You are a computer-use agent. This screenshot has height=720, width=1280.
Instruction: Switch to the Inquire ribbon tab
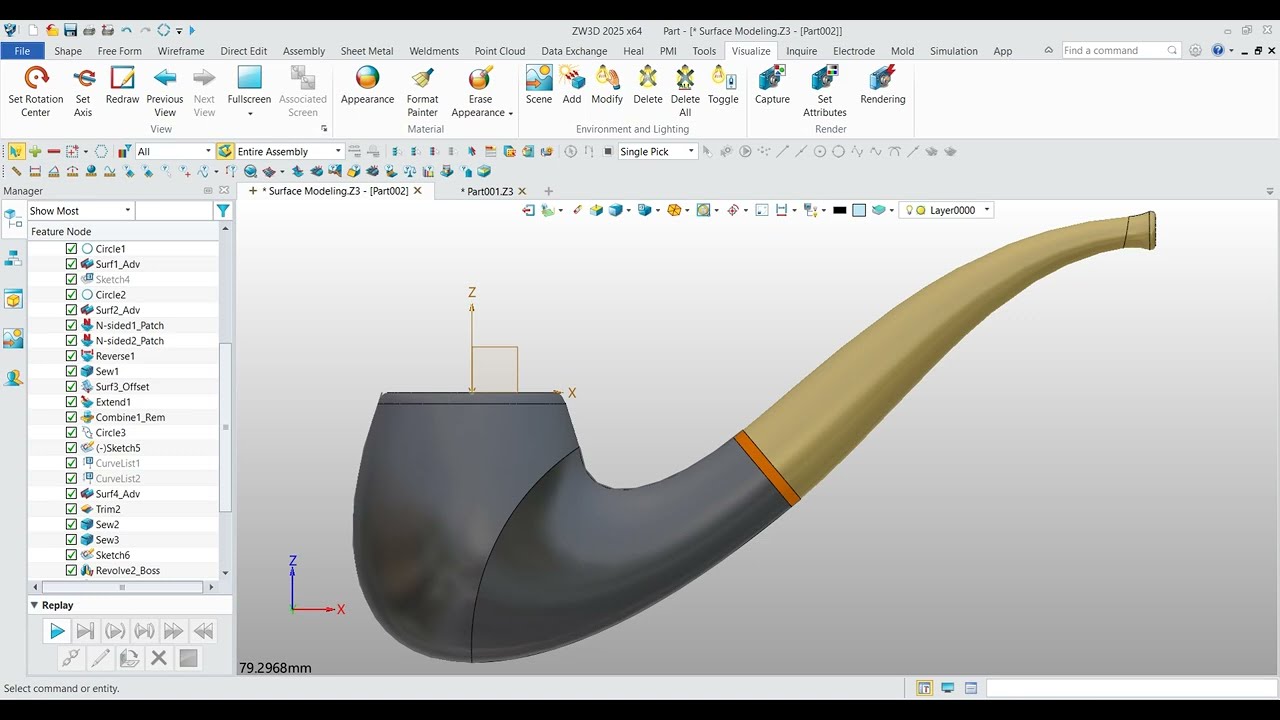pyautogui.click(x=801, y=51)
